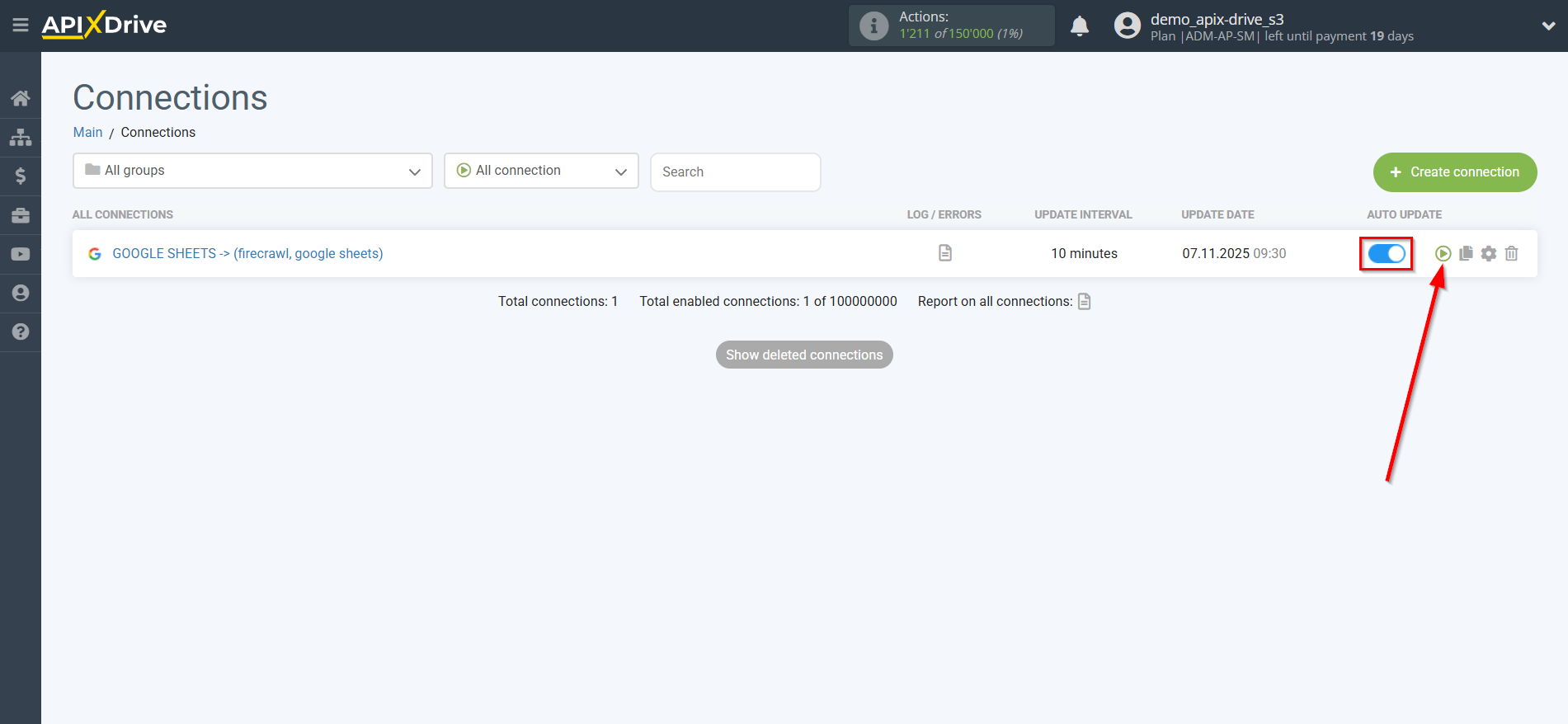Screen dimensions: 1568x724
Task: Open the YouTube video sidebar icon
Action: point(21,254)
